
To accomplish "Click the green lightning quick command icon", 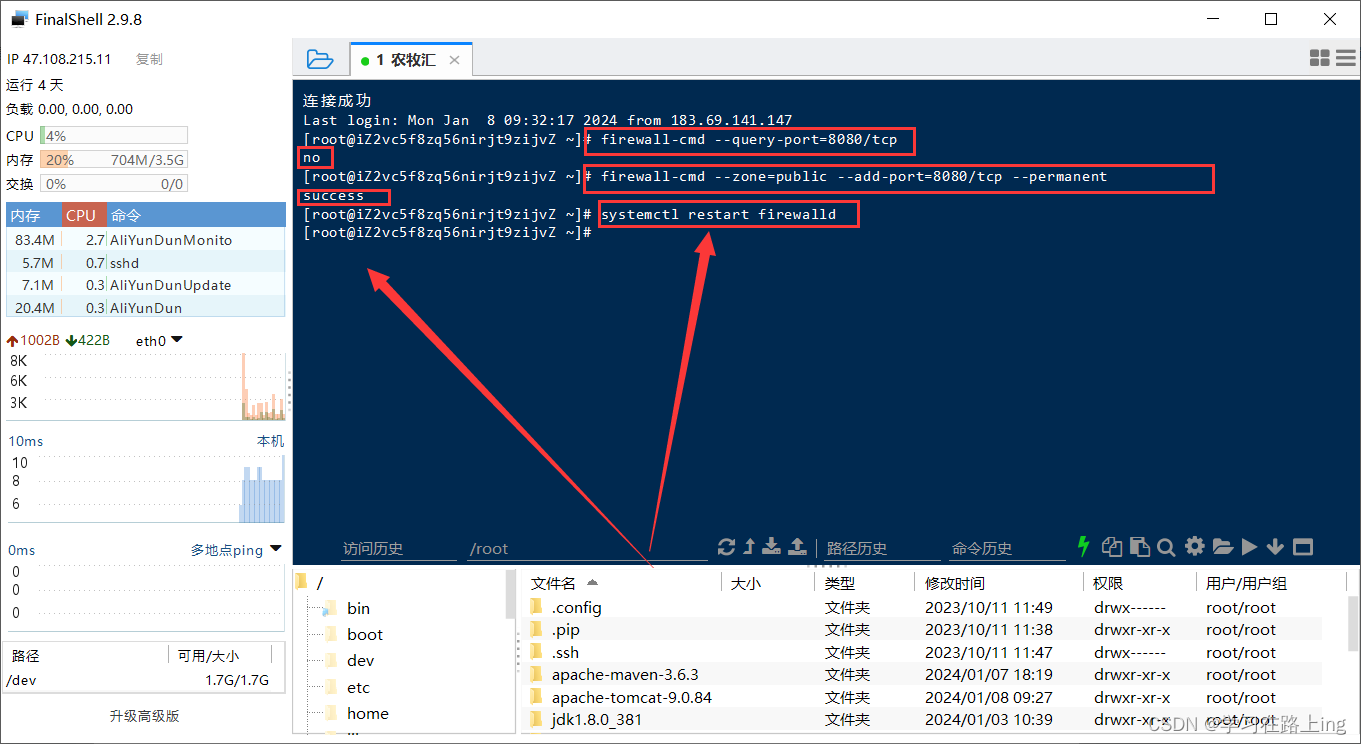I will pos(1083,546).
